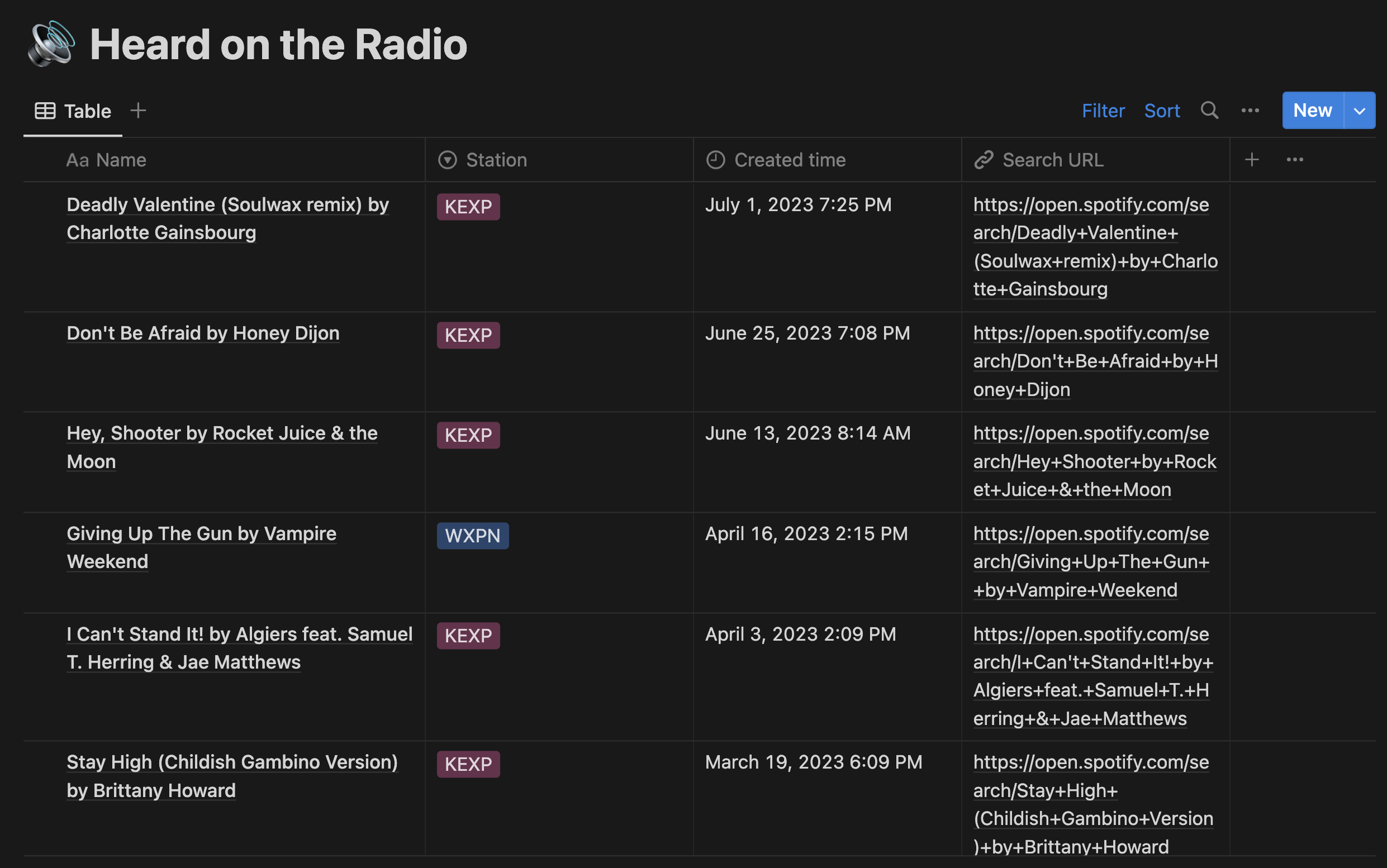The image size is (1387, 868).
Task: Click the New button
Action: pyautogui.click(x=1312, y=110)
